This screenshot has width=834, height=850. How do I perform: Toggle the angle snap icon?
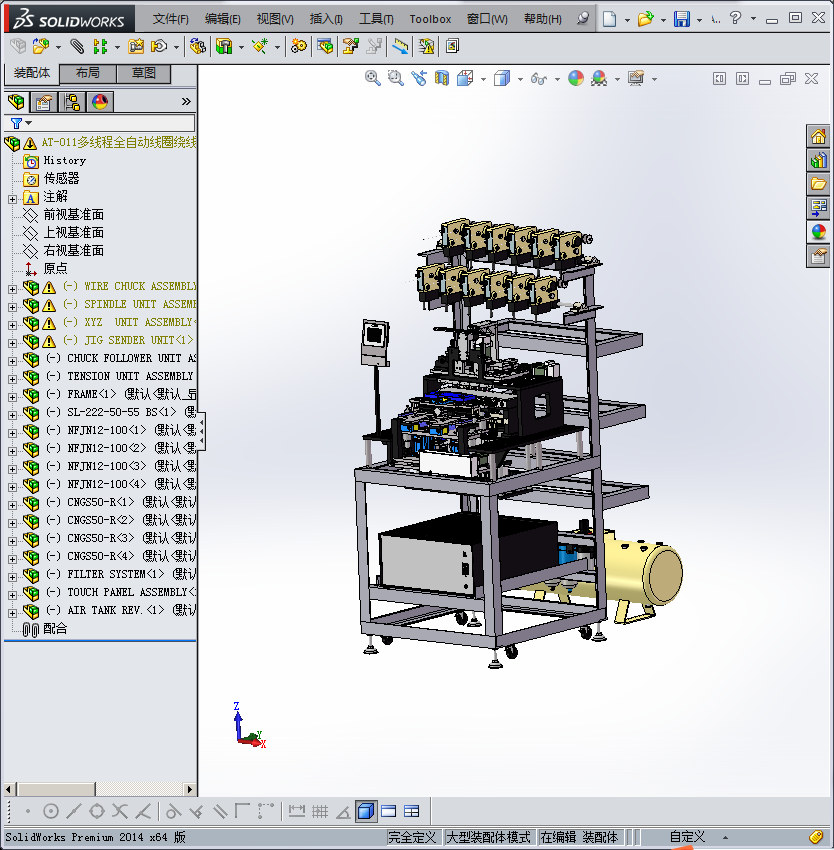click(x=343, y=812)
